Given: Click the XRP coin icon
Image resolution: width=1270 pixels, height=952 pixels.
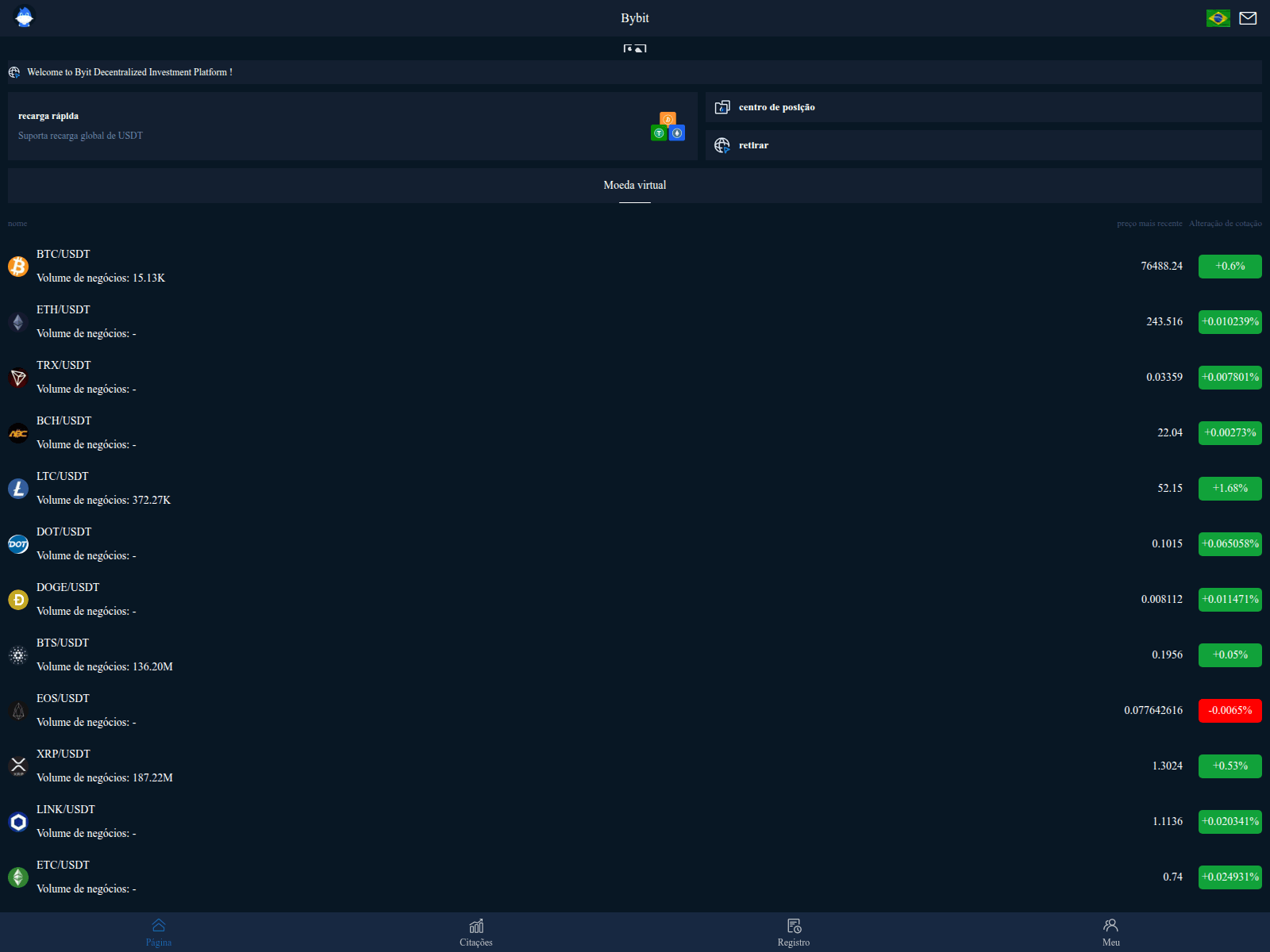Looking at the screenshot, I should point(18,766).
